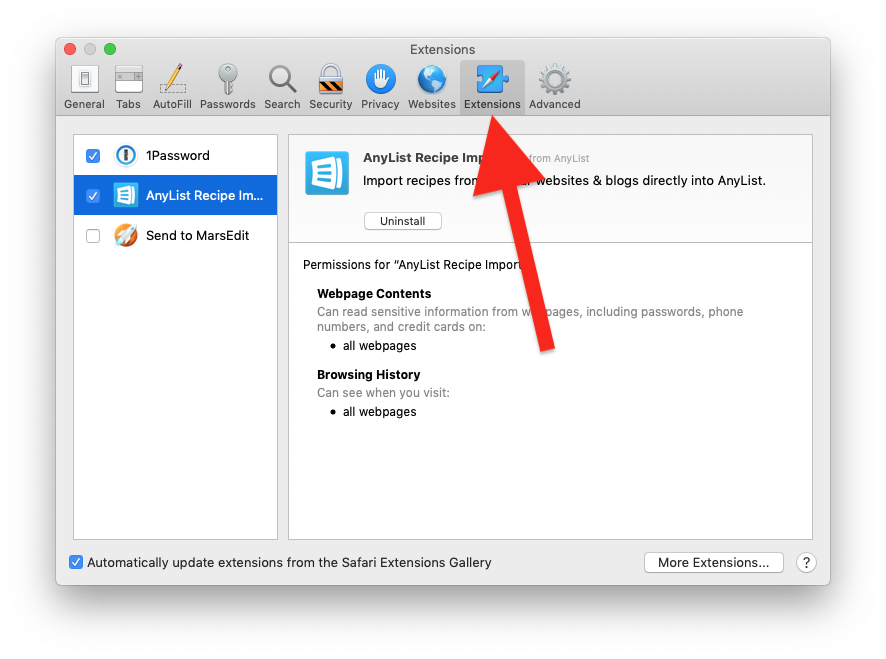Click the Extensions window title
The image size is (886, 659).
tap(442, 50)
